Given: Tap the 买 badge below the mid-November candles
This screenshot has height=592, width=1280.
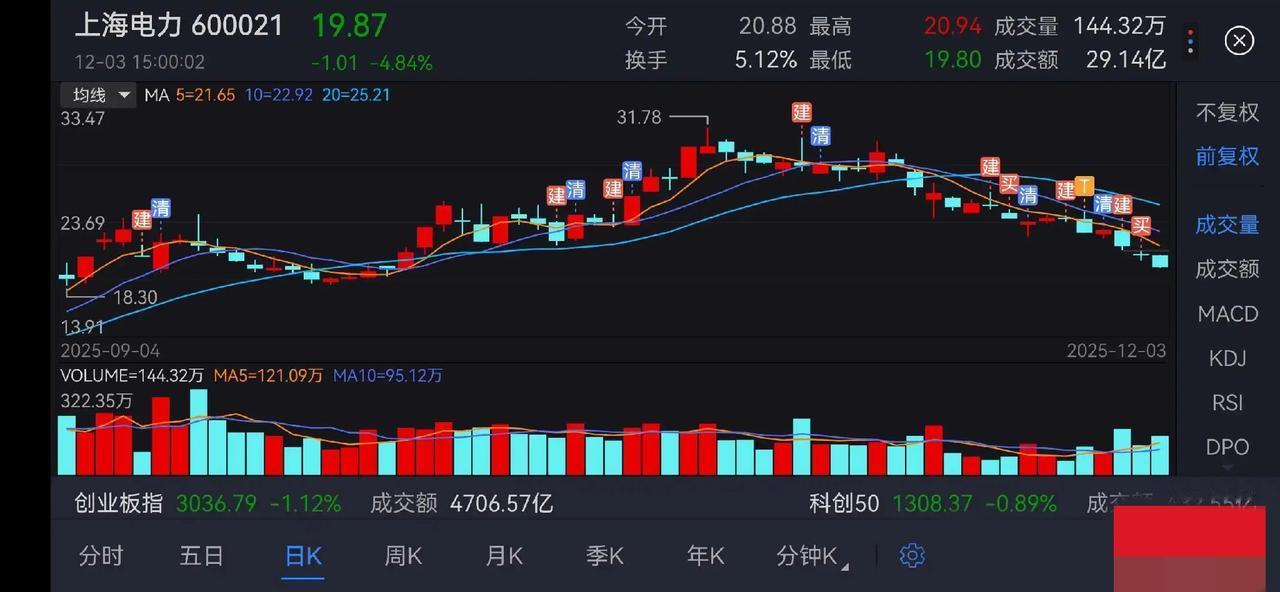Looking at the screenshot, I should (1007, 183).
